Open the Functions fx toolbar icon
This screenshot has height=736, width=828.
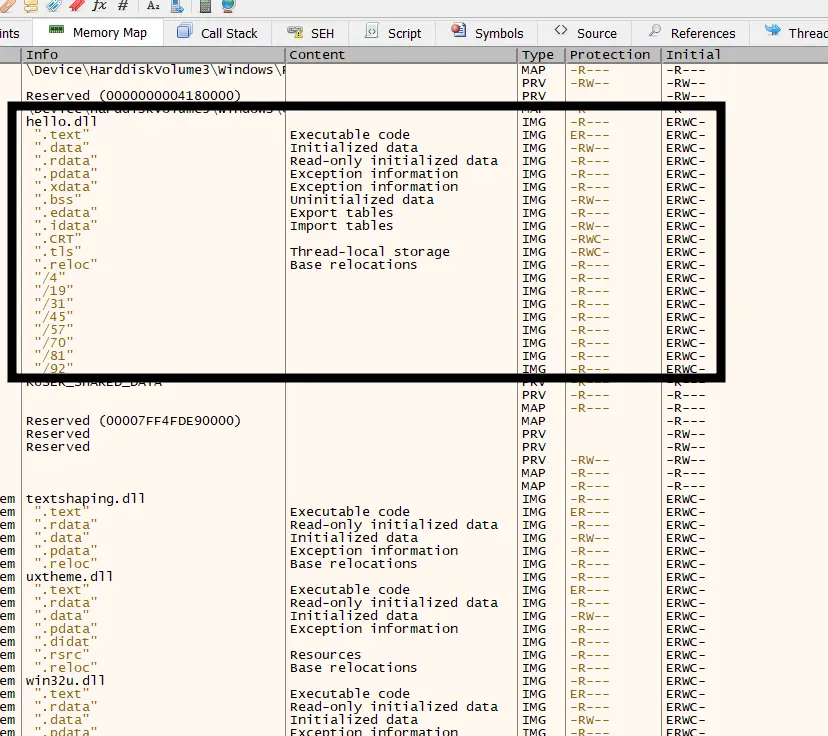[99, 6]
